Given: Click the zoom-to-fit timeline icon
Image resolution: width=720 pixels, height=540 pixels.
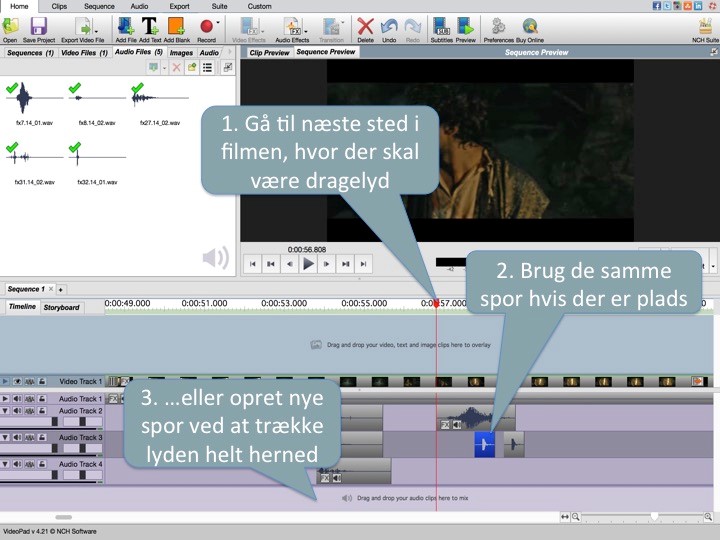Looking at the screenshot, I should click(x=565, y=517).
